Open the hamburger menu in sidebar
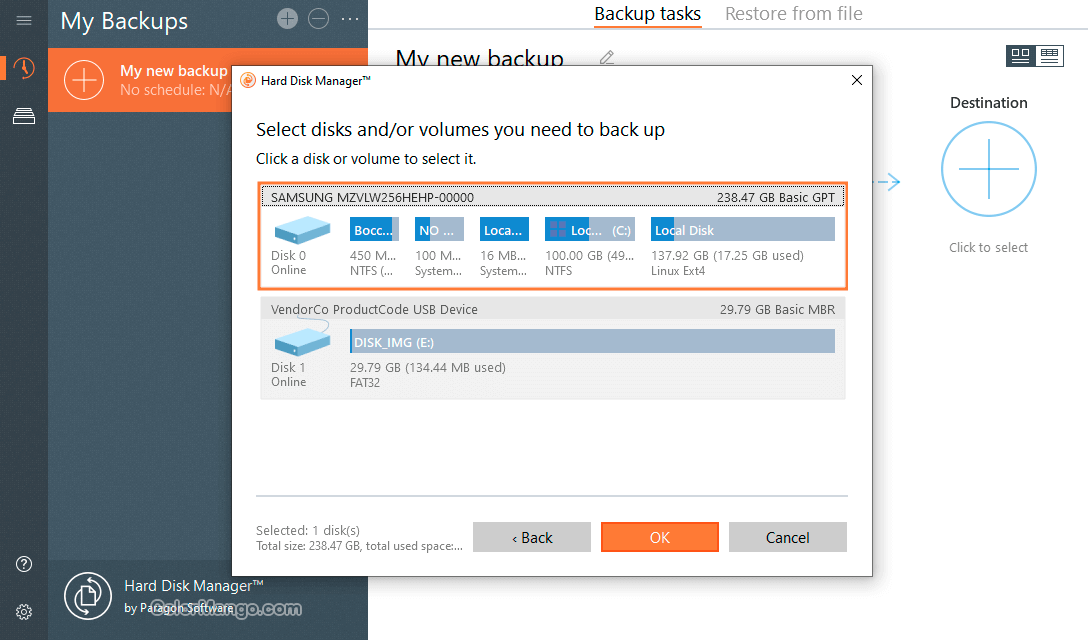The height and width of the screenshot is (640, 1088). point(24,21)
